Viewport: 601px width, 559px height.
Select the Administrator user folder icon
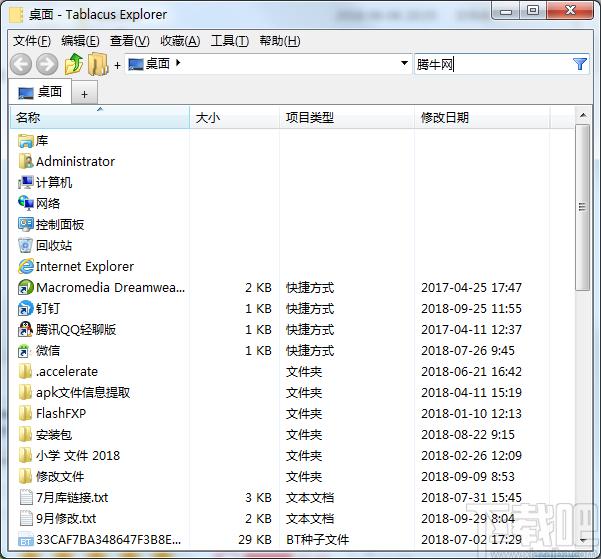(25, 161)
